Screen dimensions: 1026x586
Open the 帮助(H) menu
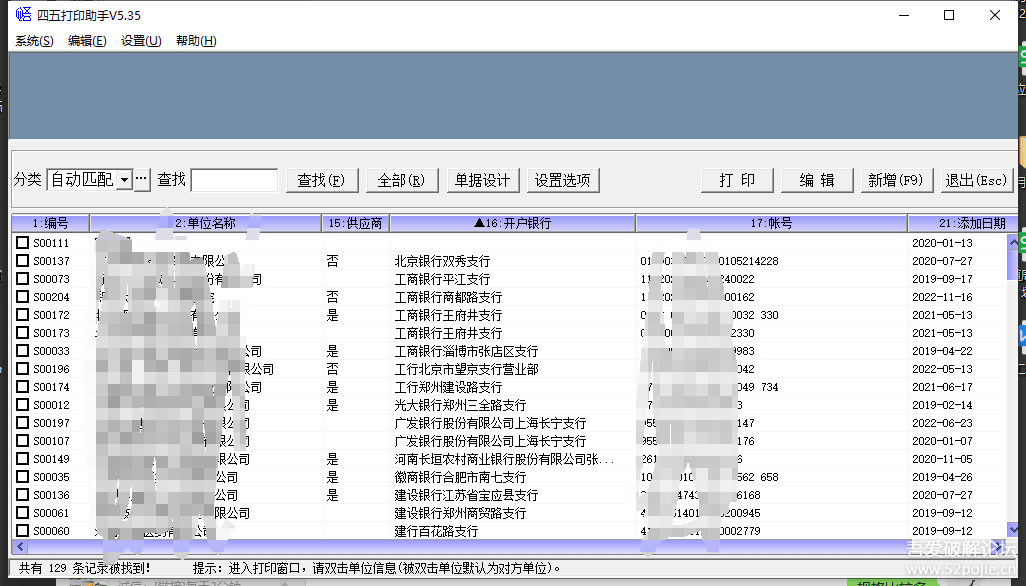196,41
